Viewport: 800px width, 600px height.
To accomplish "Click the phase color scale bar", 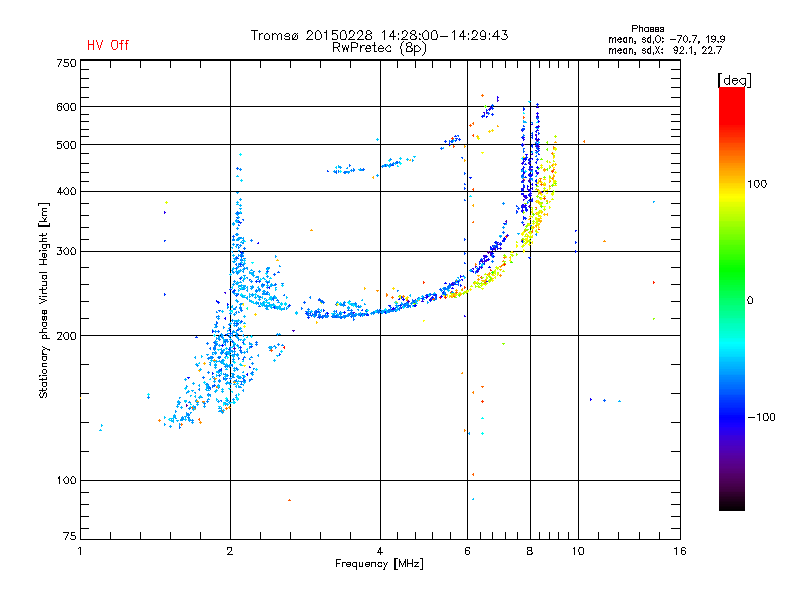I will click(x=732, y=299).
